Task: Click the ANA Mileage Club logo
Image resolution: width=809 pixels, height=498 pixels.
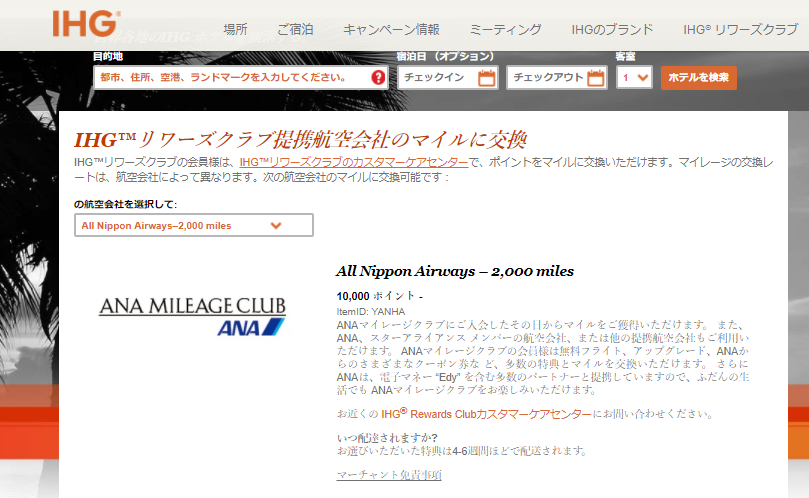Action: click(192, 316)
